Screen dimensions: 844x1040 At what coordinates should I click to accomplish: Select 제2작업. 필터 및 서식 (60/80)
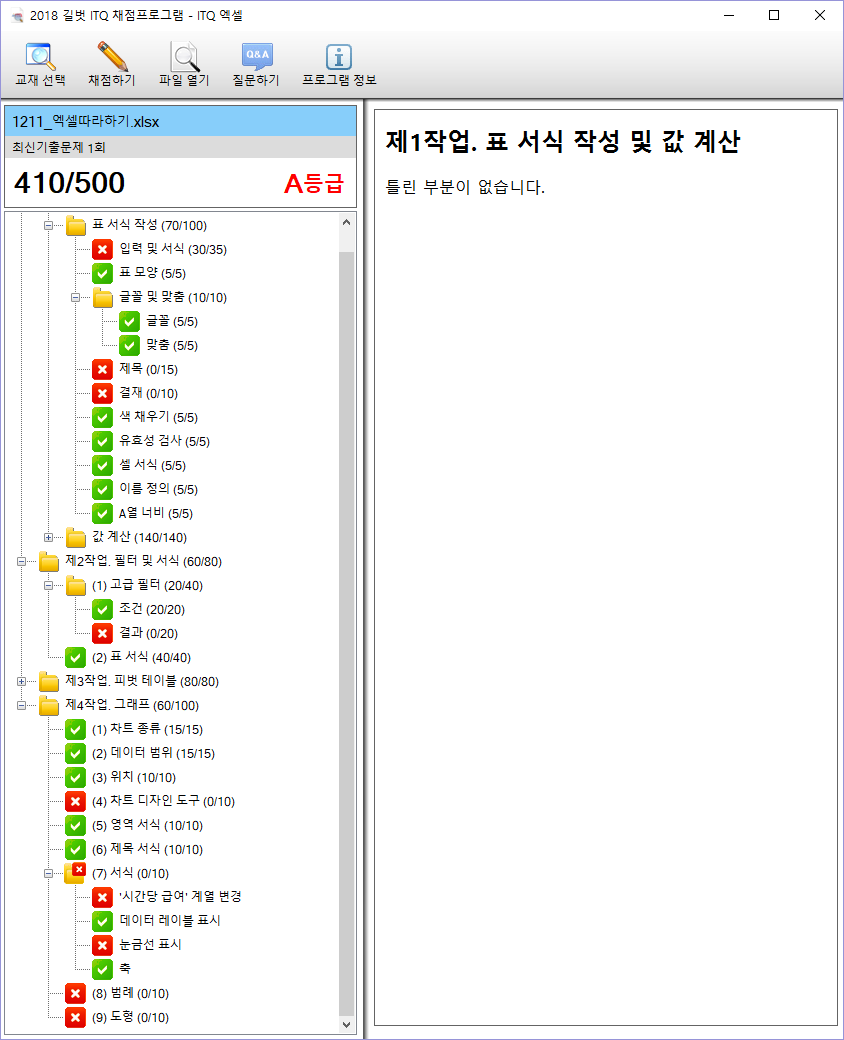click(x=143, y=562)
